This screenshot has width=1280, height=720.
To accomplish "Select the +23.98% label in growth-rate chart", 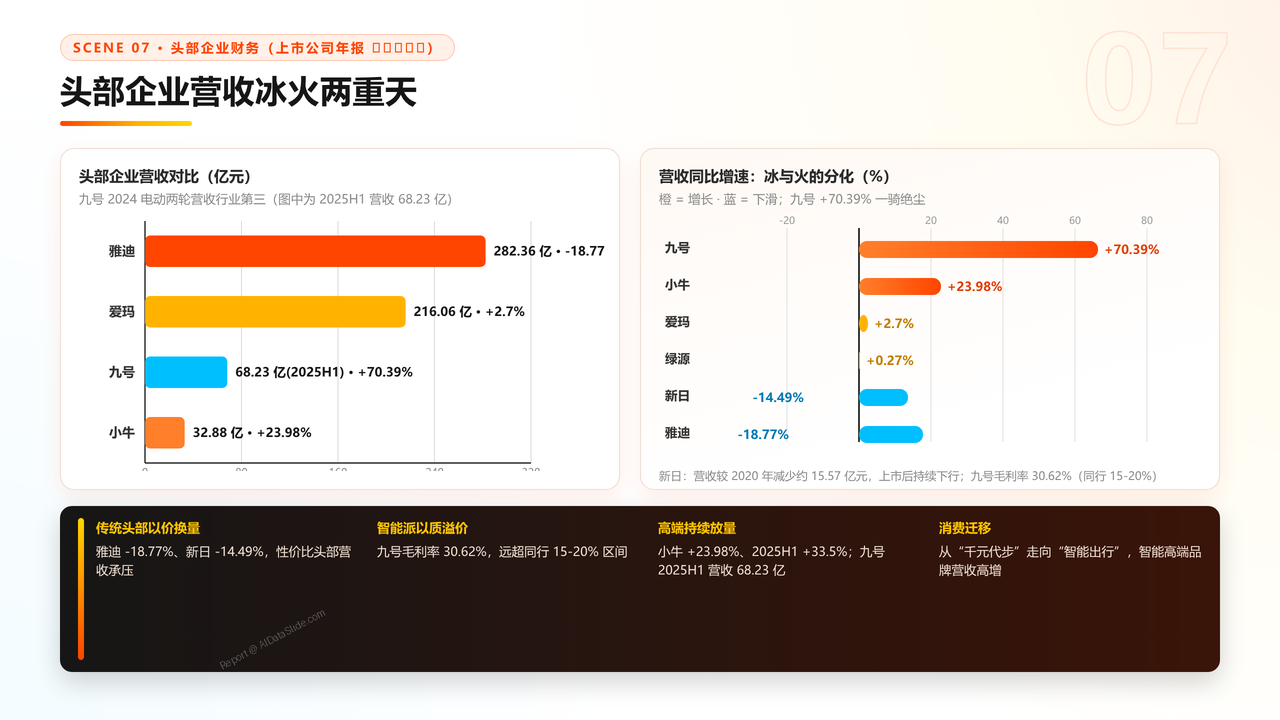I will (x=975, y=286).
